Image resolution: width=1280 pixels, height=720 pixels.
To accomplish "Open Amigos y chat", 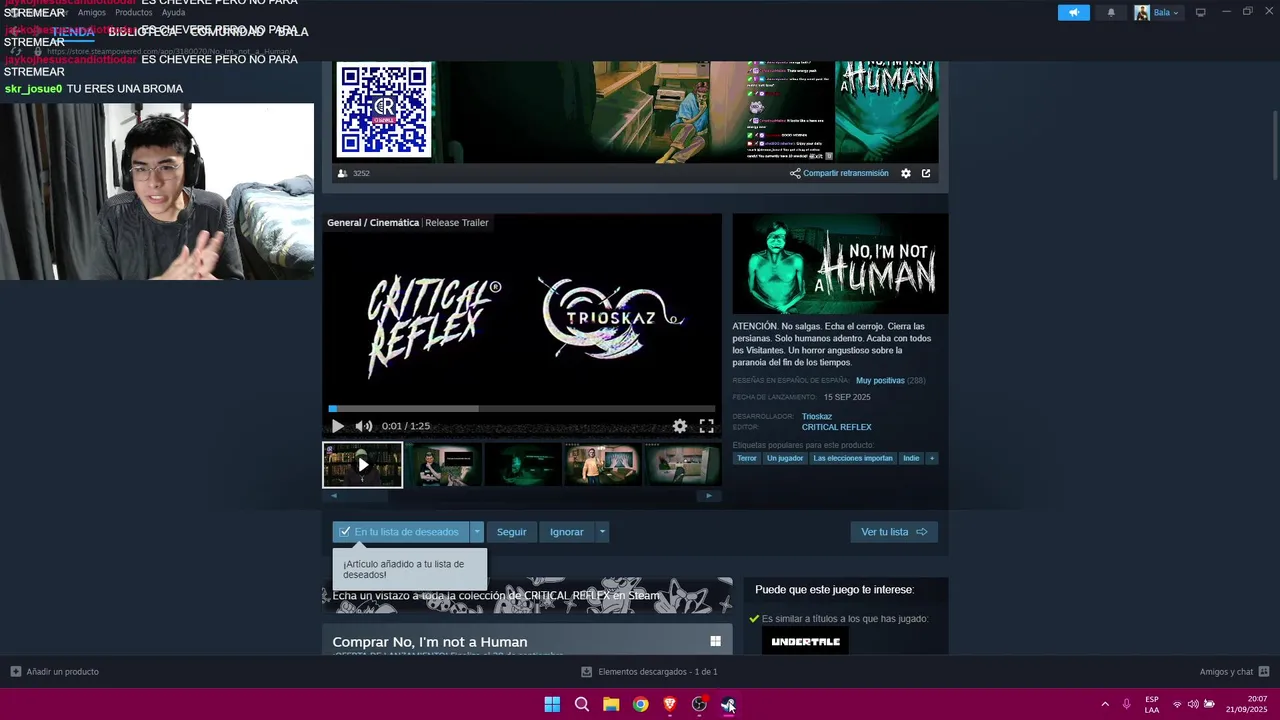I will (1234, 672).
